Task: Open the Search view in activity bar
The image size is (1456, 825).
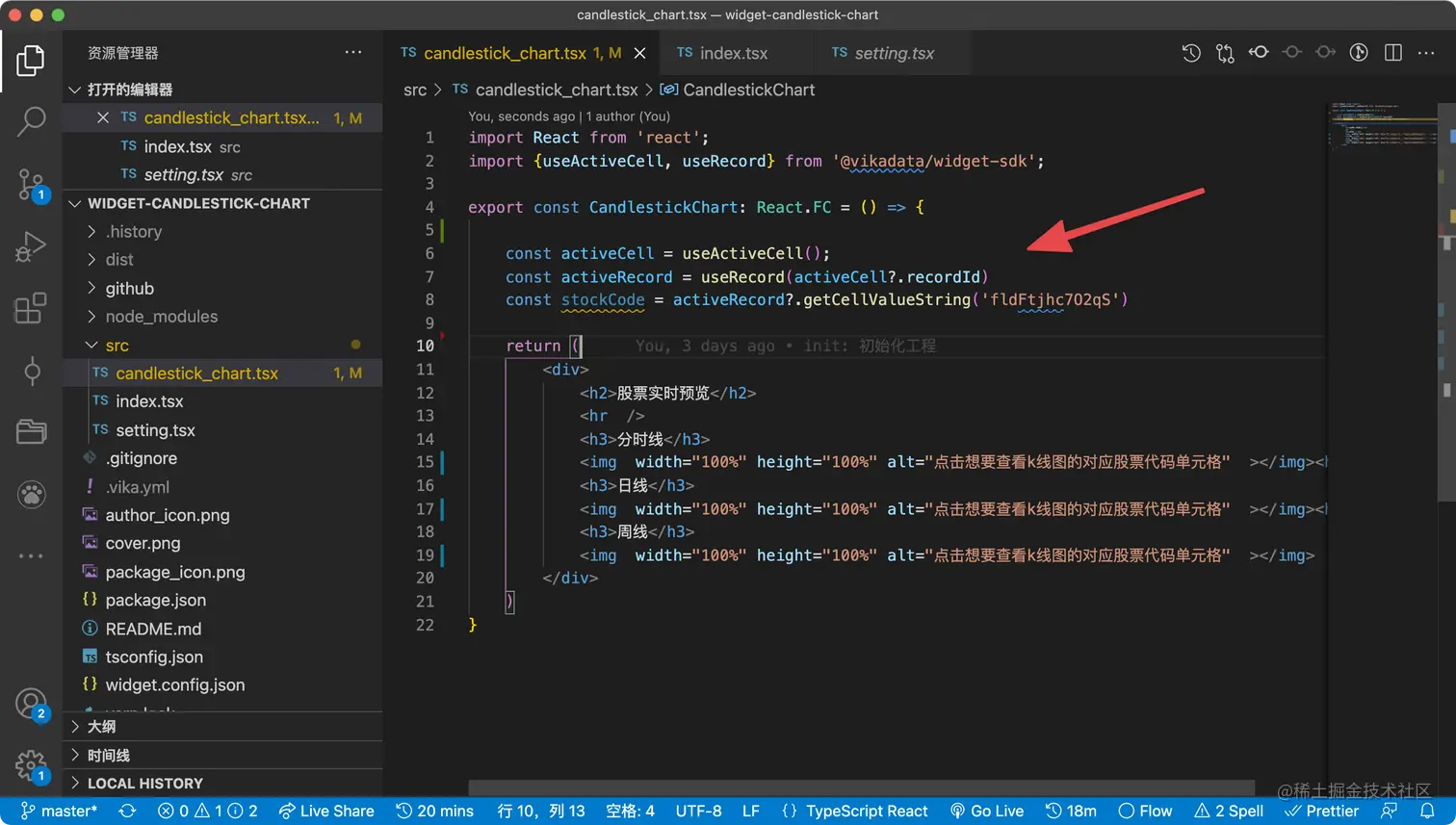Action: [31, 121]
